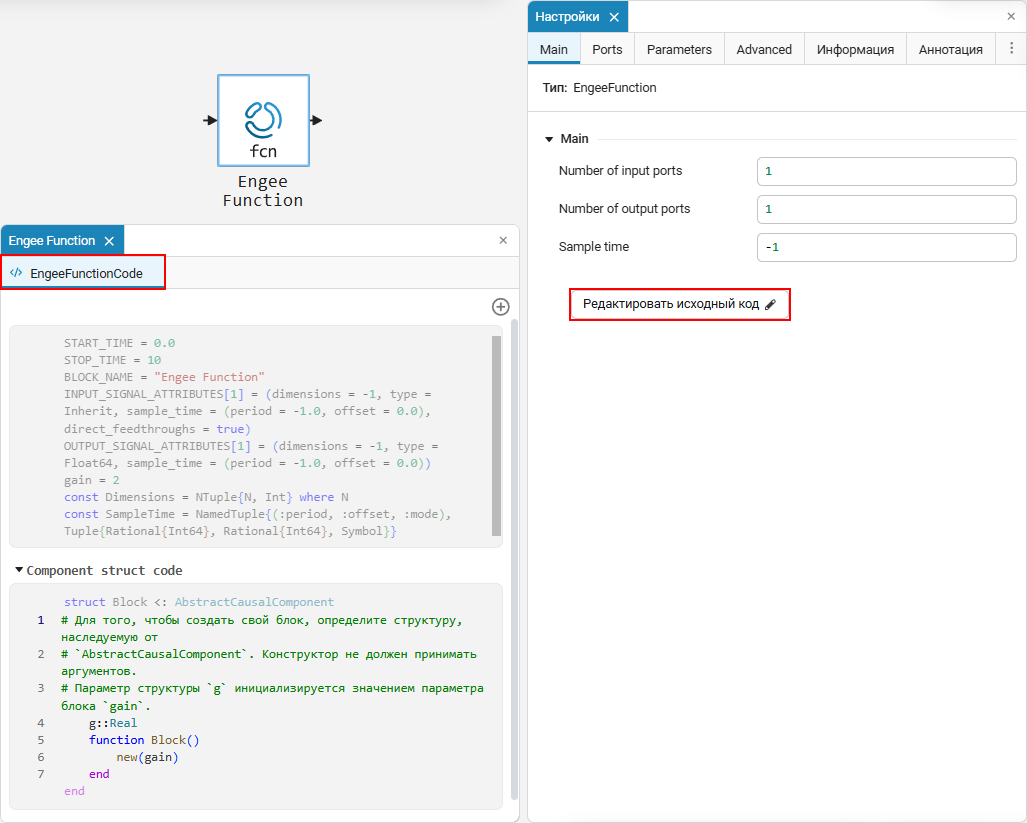The width and height of the screenshot is (1027, 823).
Task: Click the read-only code block scrollbar
Action: 496,435
